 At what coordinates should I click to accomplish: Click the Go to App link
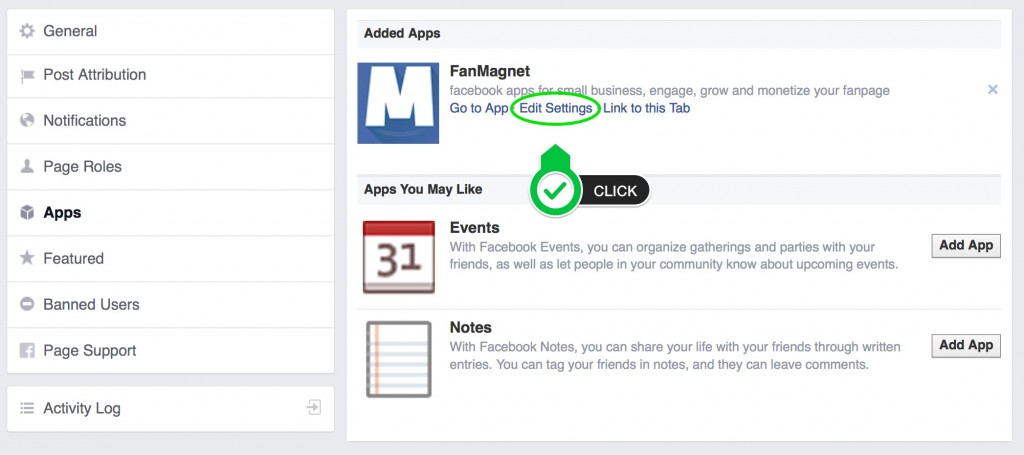(479, 108)
